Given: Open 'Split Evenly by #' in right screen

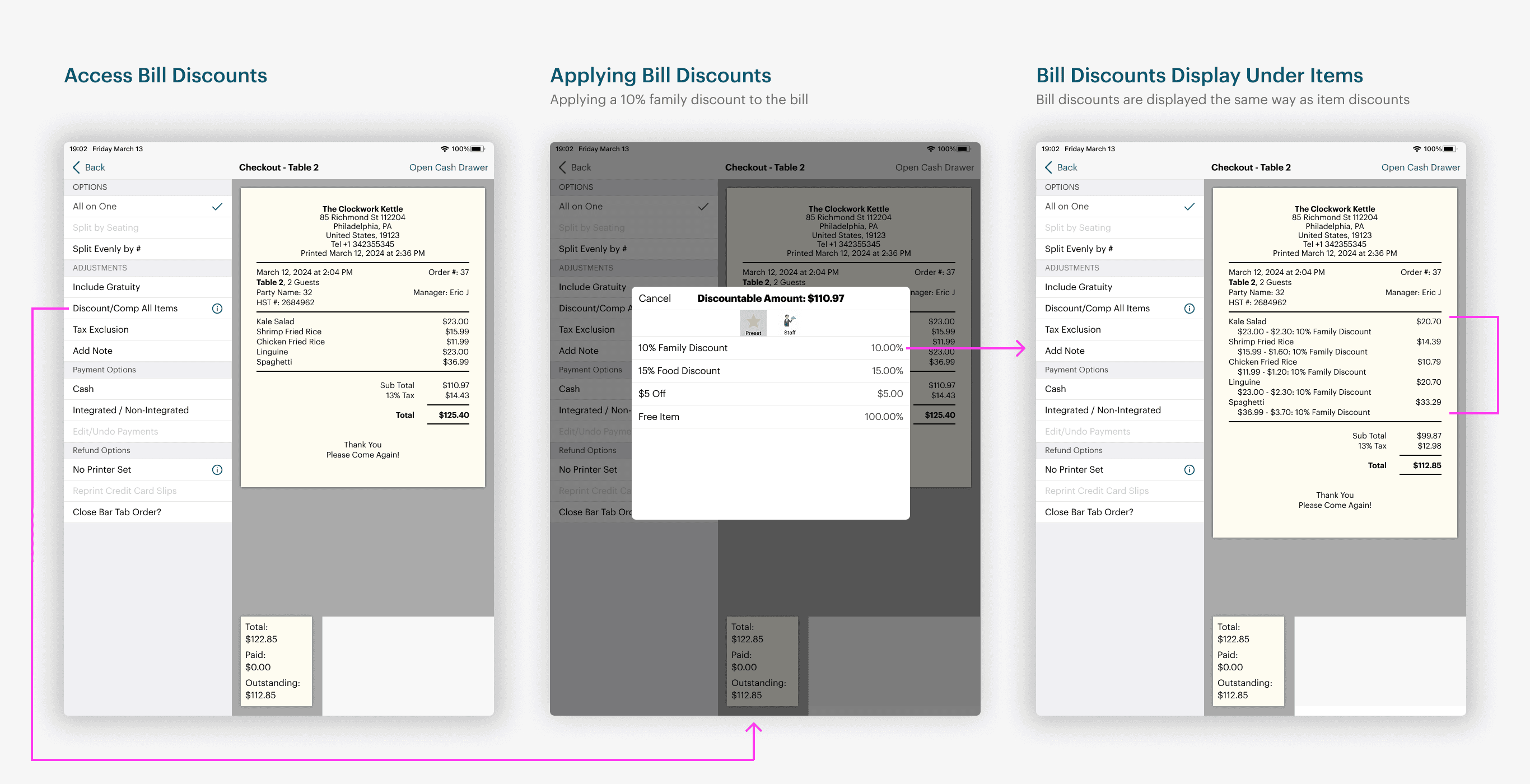Looking at the screenshot, I should point(1079,249).
